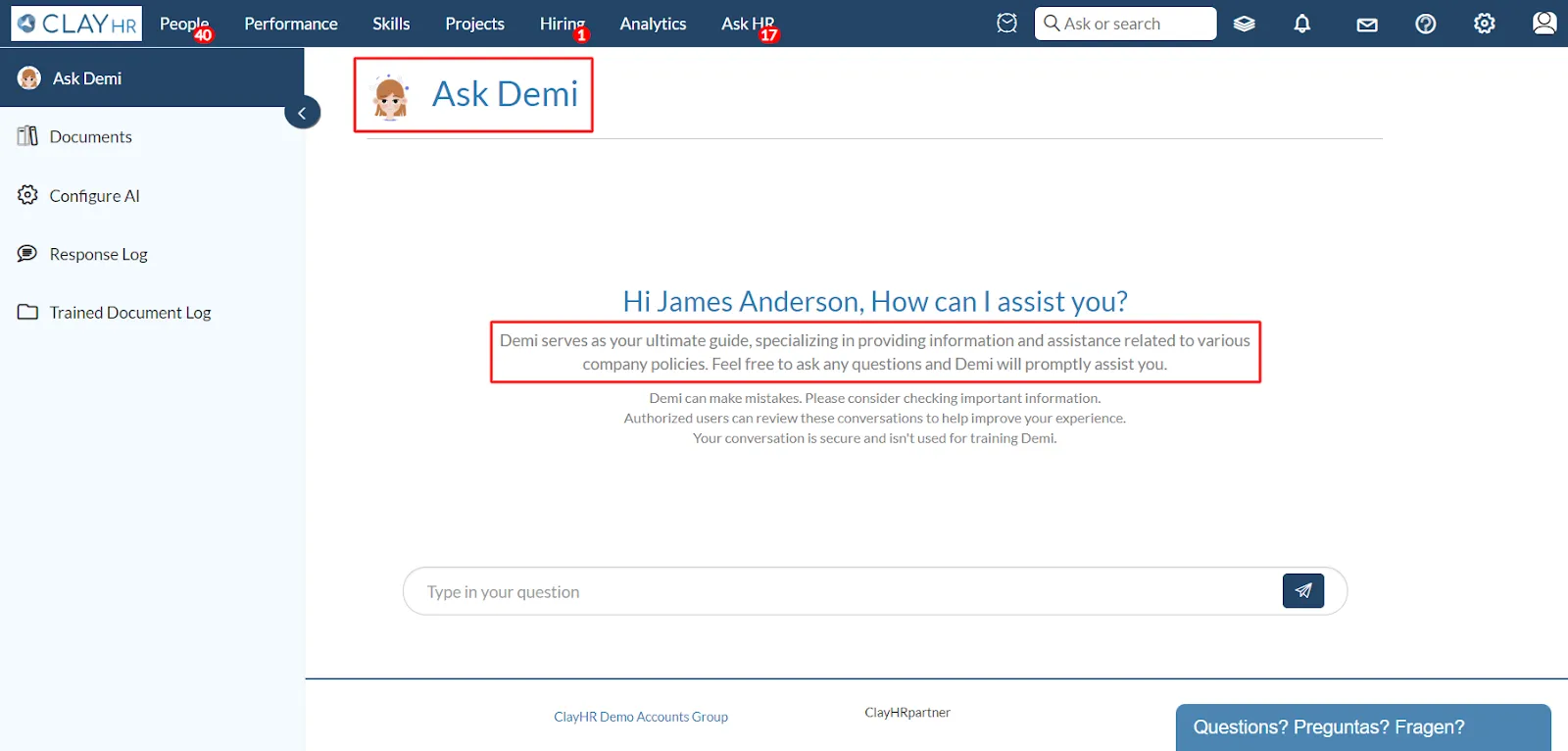Open the Projects menu
1568x751 pixels.
474,24
